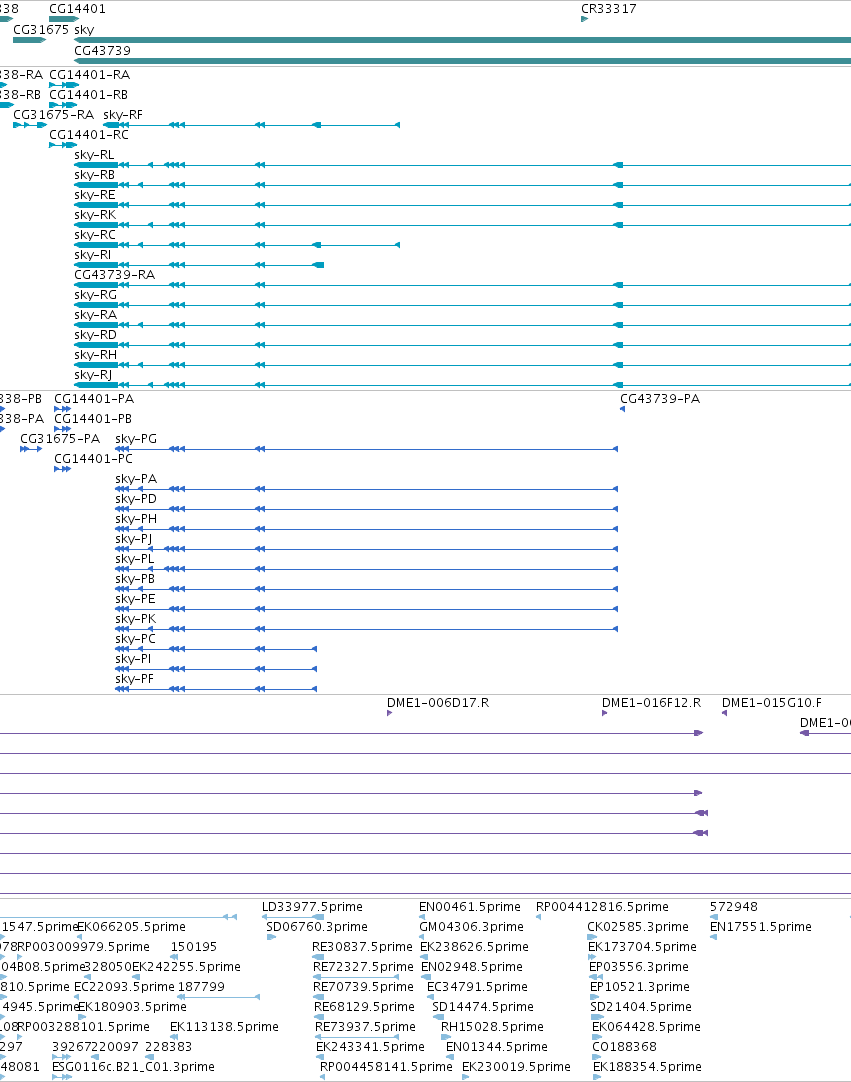Select the sky-RG transcript label
The image size is (851, 1082).
coord(95,295)
